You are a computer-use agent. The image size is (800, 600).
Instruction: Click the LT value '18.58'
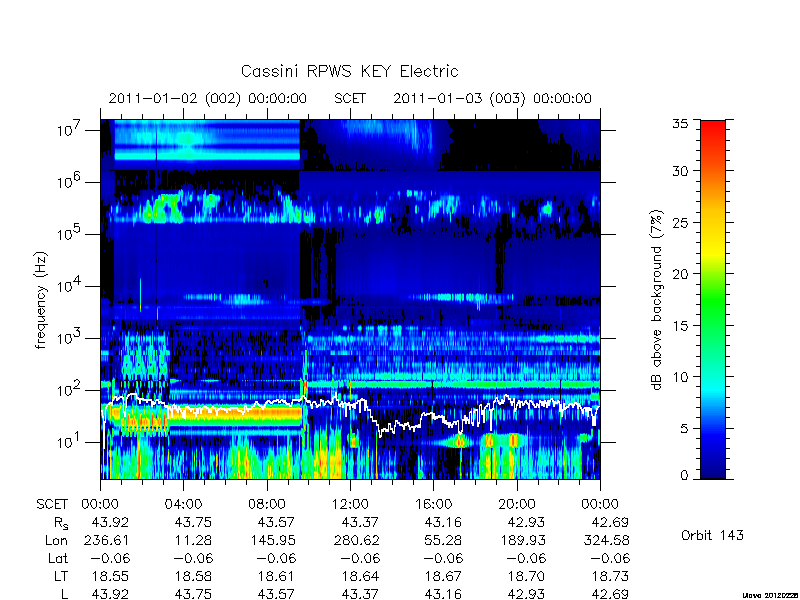193,576
